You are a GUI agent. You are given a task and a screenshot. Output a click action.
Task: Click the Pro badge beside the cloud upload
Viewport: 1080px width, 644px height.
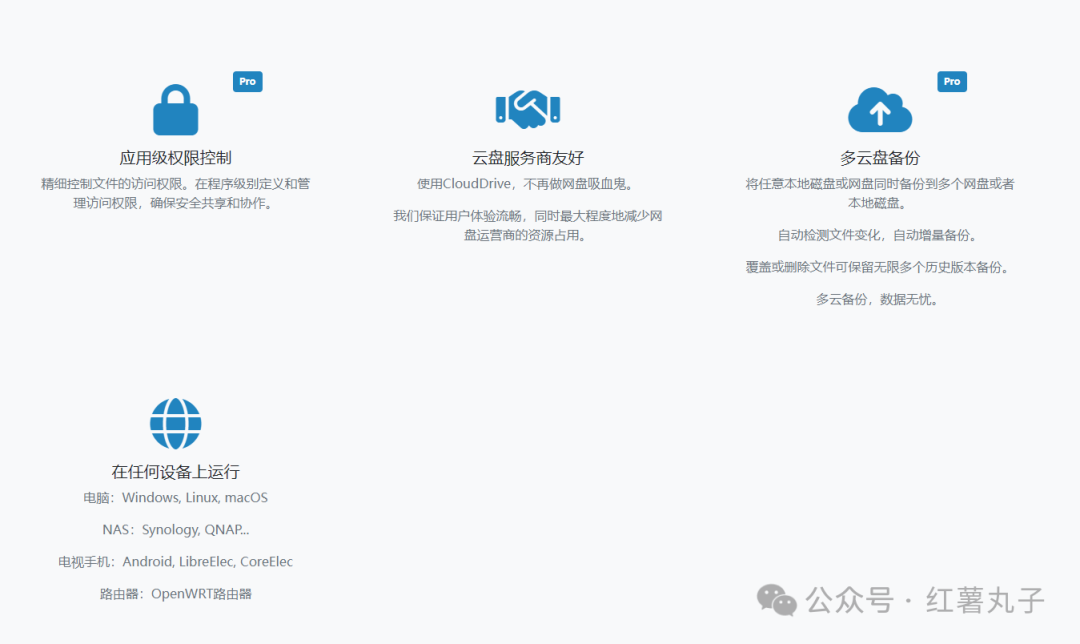coord(952,81)
